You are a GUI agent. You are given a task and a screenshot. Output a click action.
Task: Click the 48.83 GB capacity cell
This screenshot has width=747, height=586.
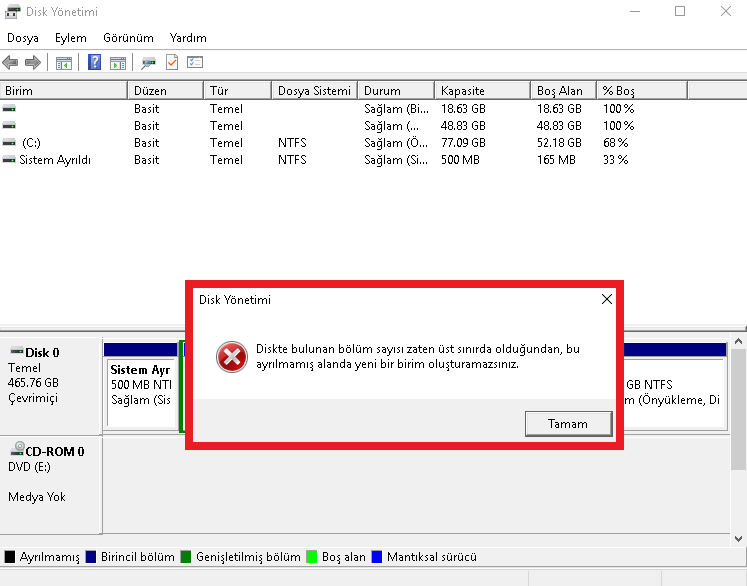coord(463,126)
